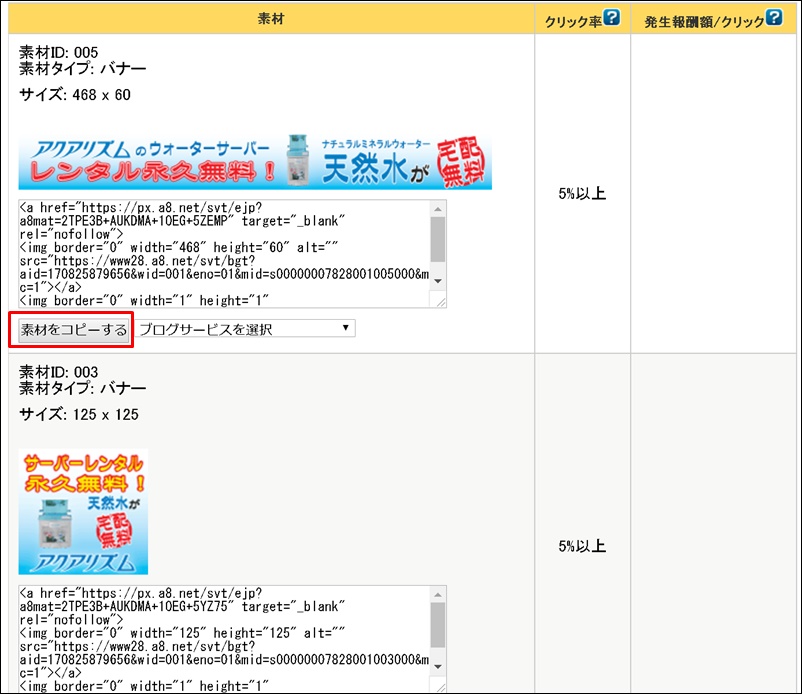Click the 468 x 60 アクアリズム banner image
The image size is (802, 694).
255,162
